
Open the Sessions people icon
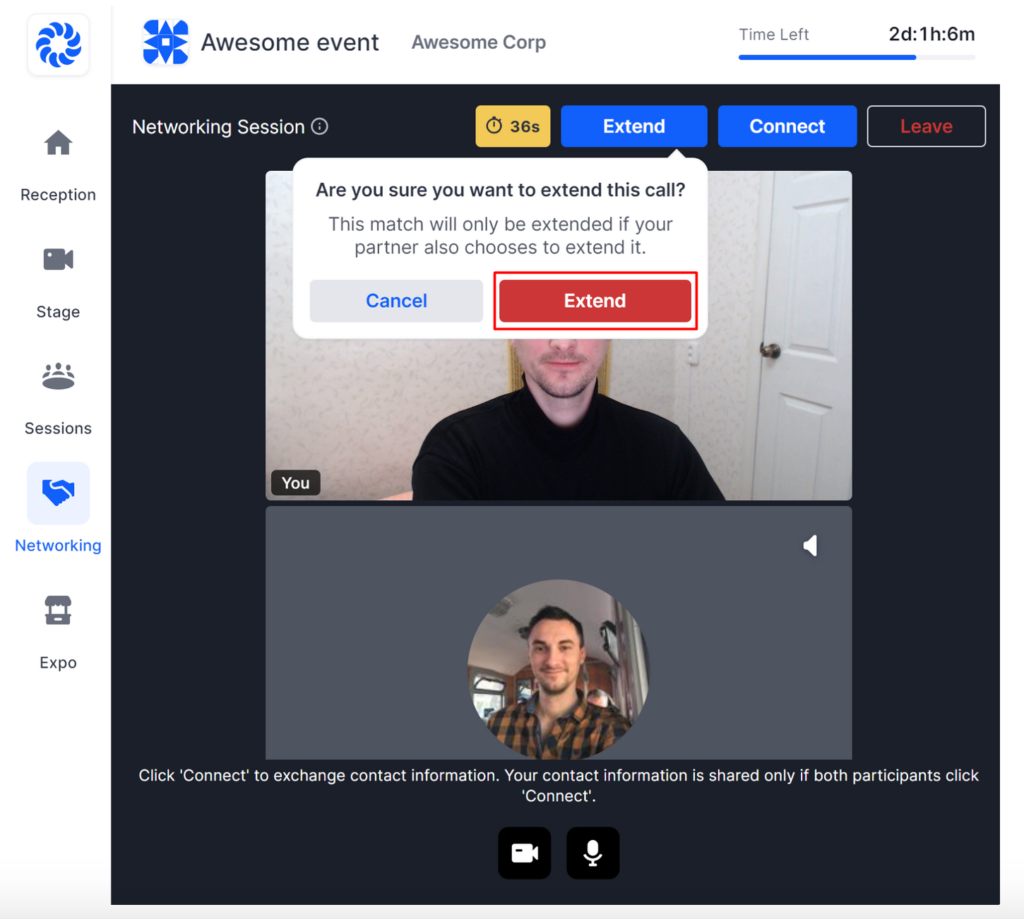(58, 376)
